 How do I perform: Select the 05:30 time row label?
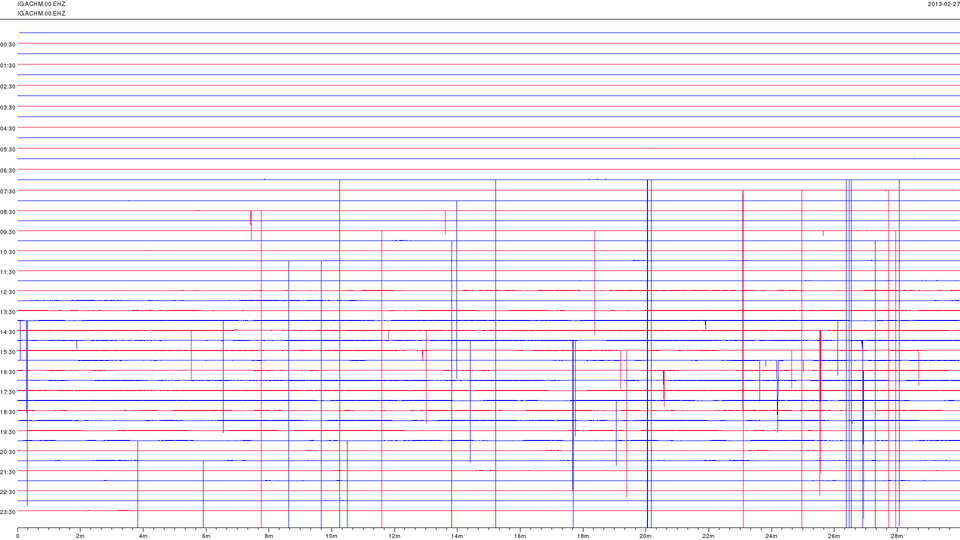click(x=8, y=149)
